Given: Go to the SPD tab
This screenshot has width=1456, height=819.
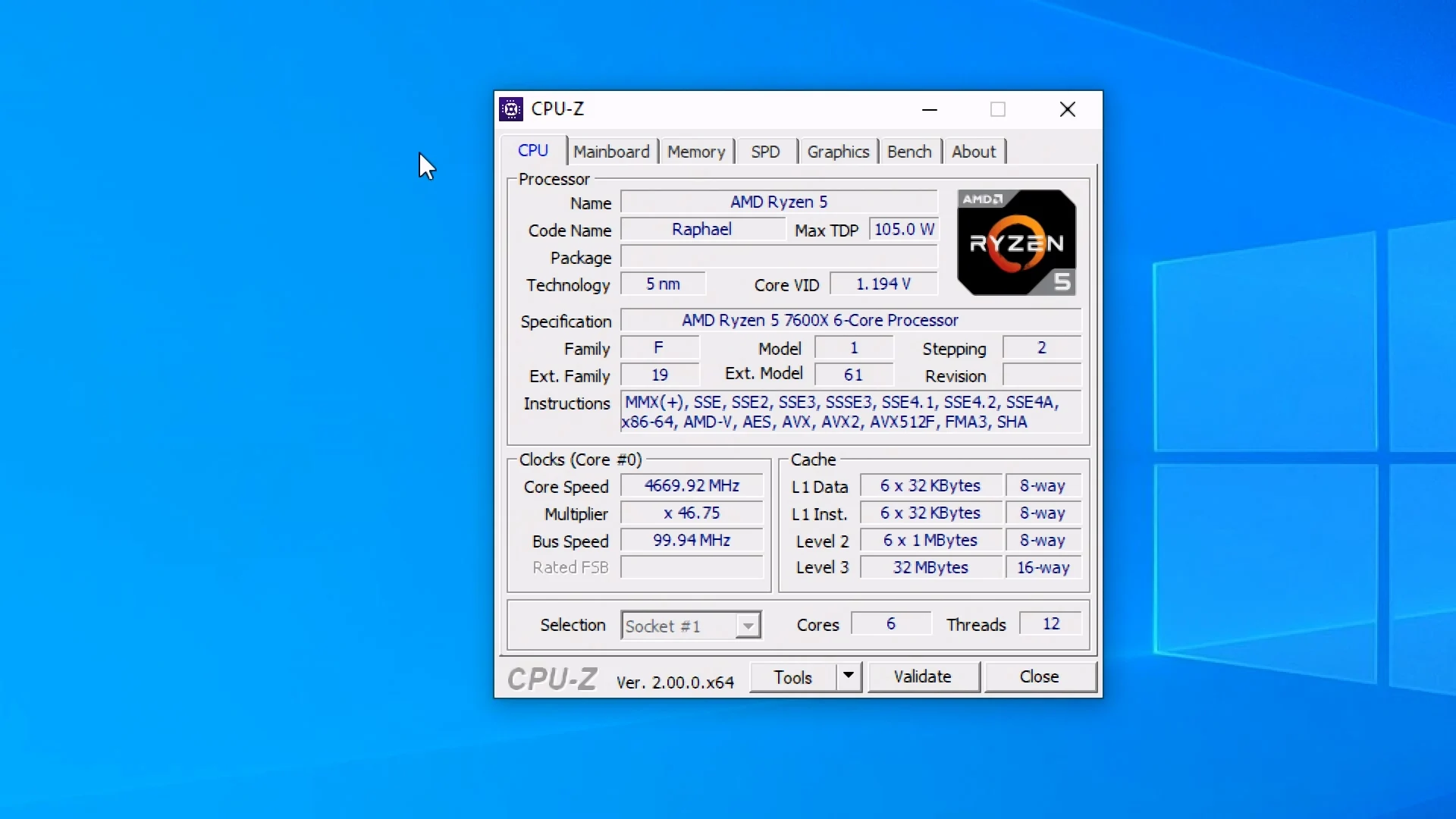Looking at the screenshot, I should click(765, 152).
